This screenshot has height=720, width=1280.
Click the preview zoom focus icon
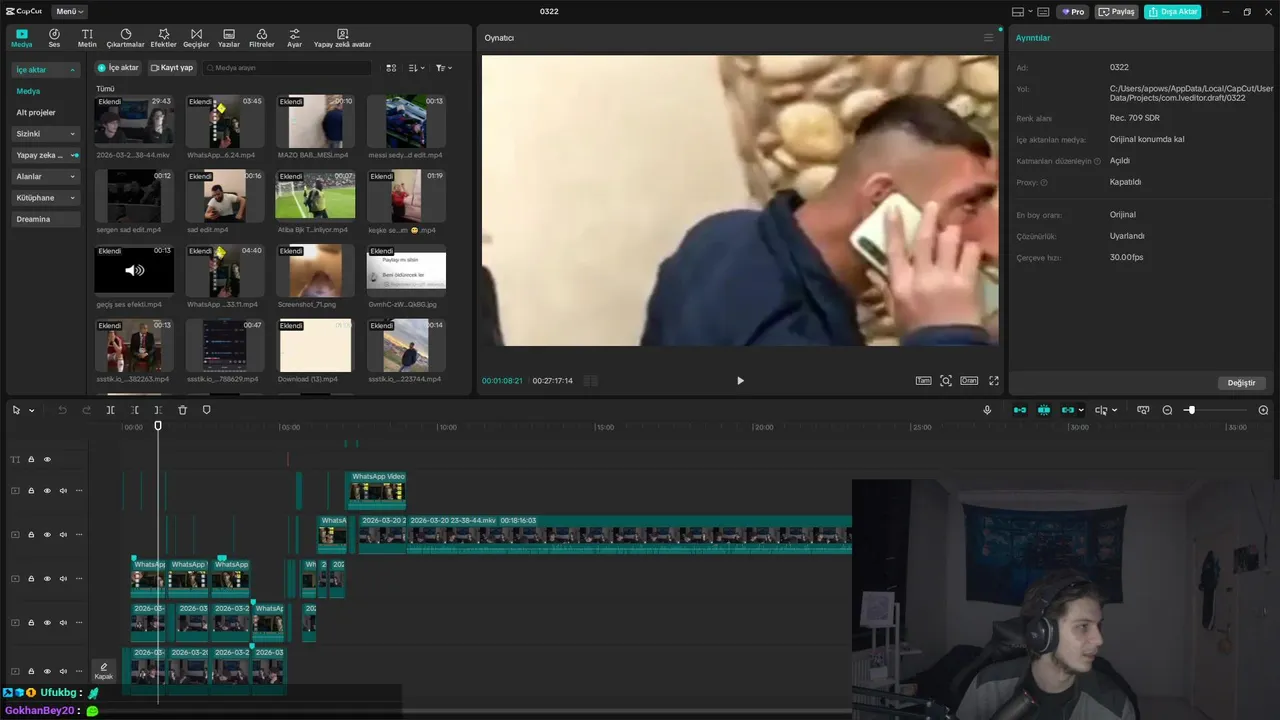946,381
